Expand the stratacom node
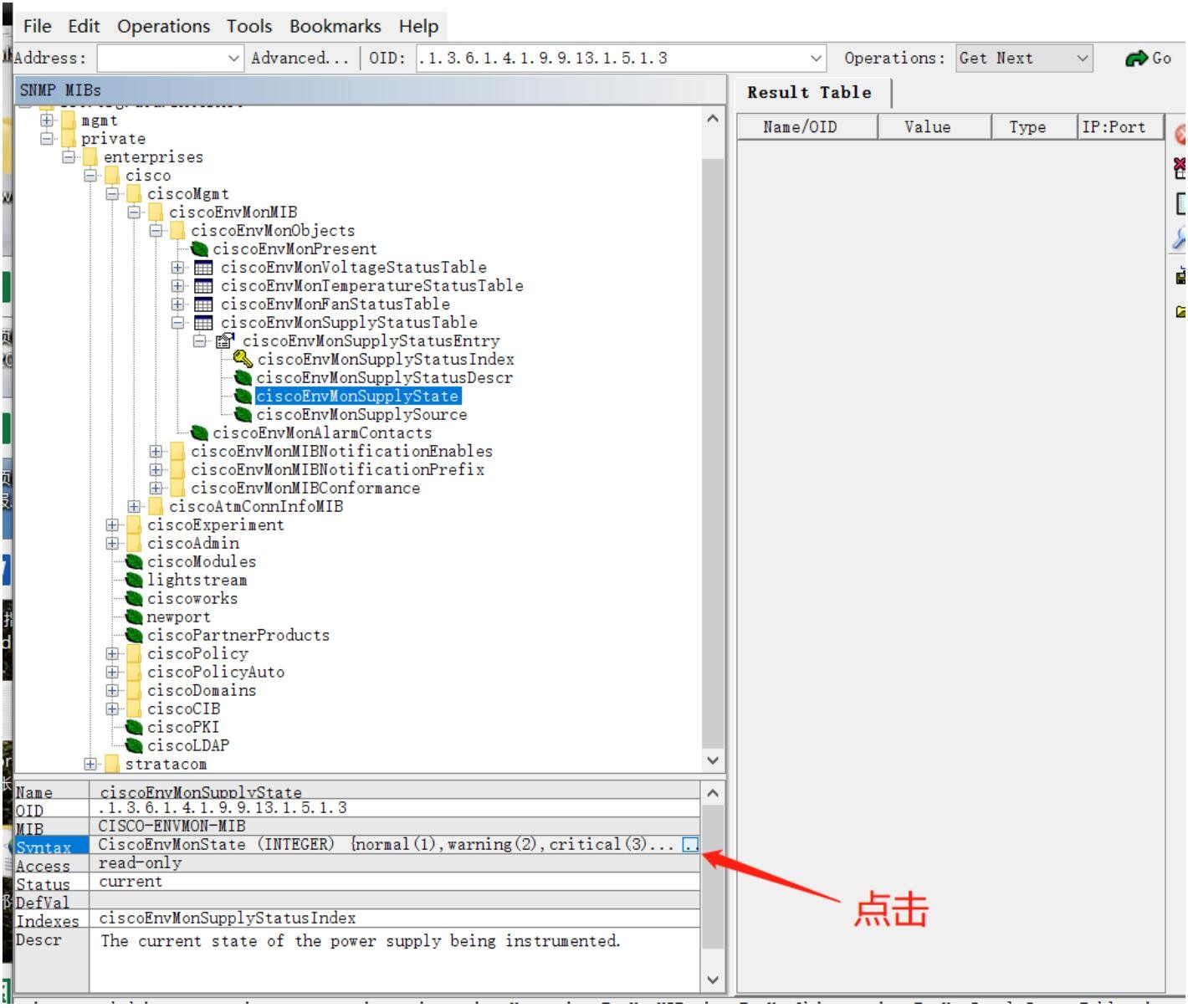 (x=90, y=765)
